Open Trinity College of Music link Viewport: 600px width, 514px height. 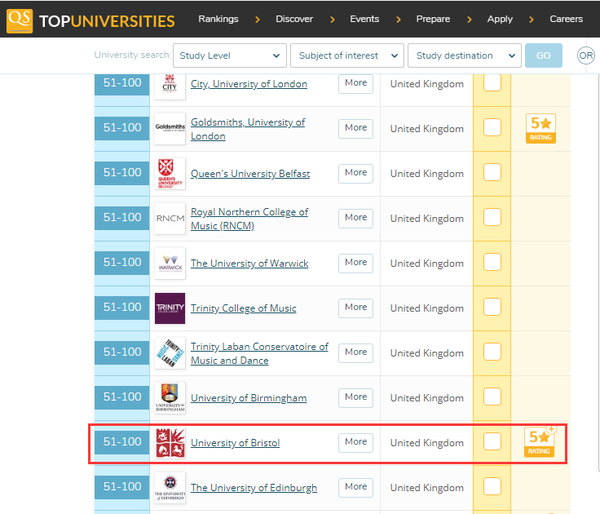pos(243,308)
